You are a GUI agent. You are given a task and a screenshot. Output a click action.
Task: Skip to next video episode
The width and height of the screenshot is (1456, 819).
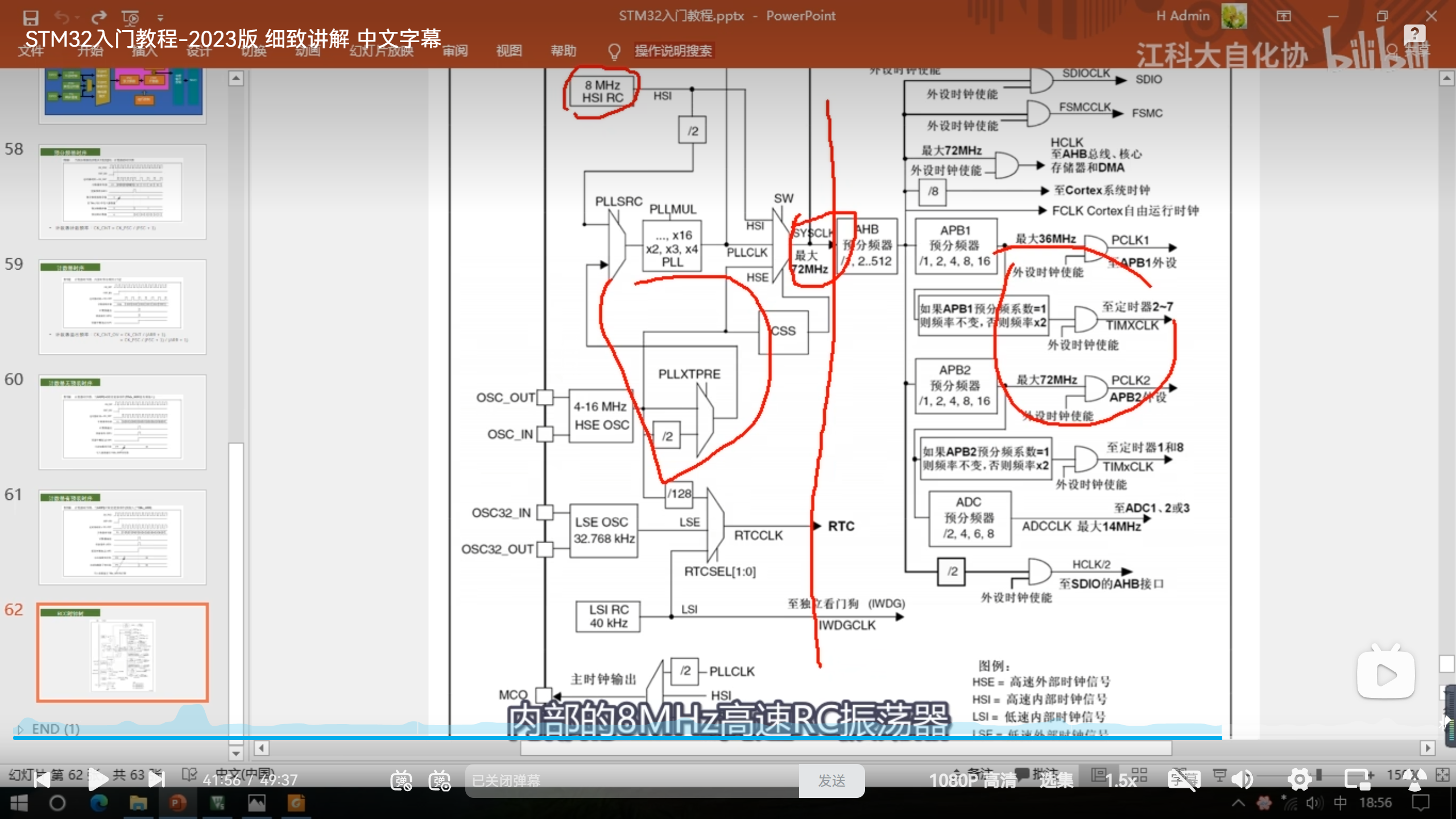156,780
